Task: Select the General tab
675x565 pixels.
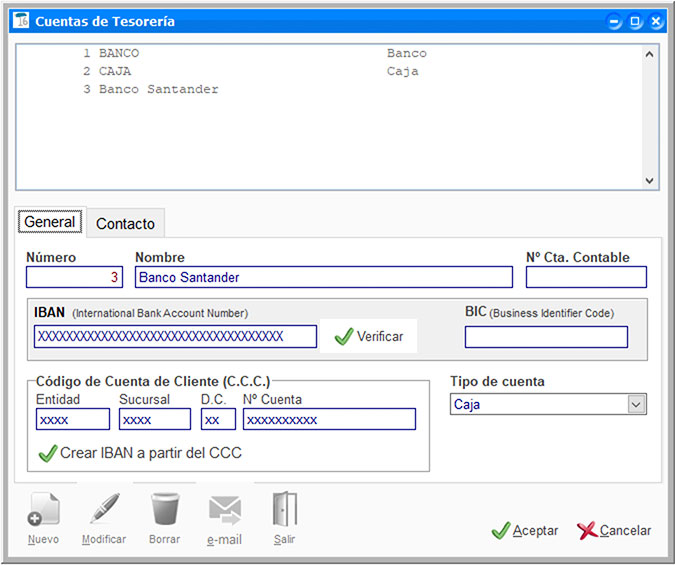Action: pyautogui.click(x=50, y=222)
